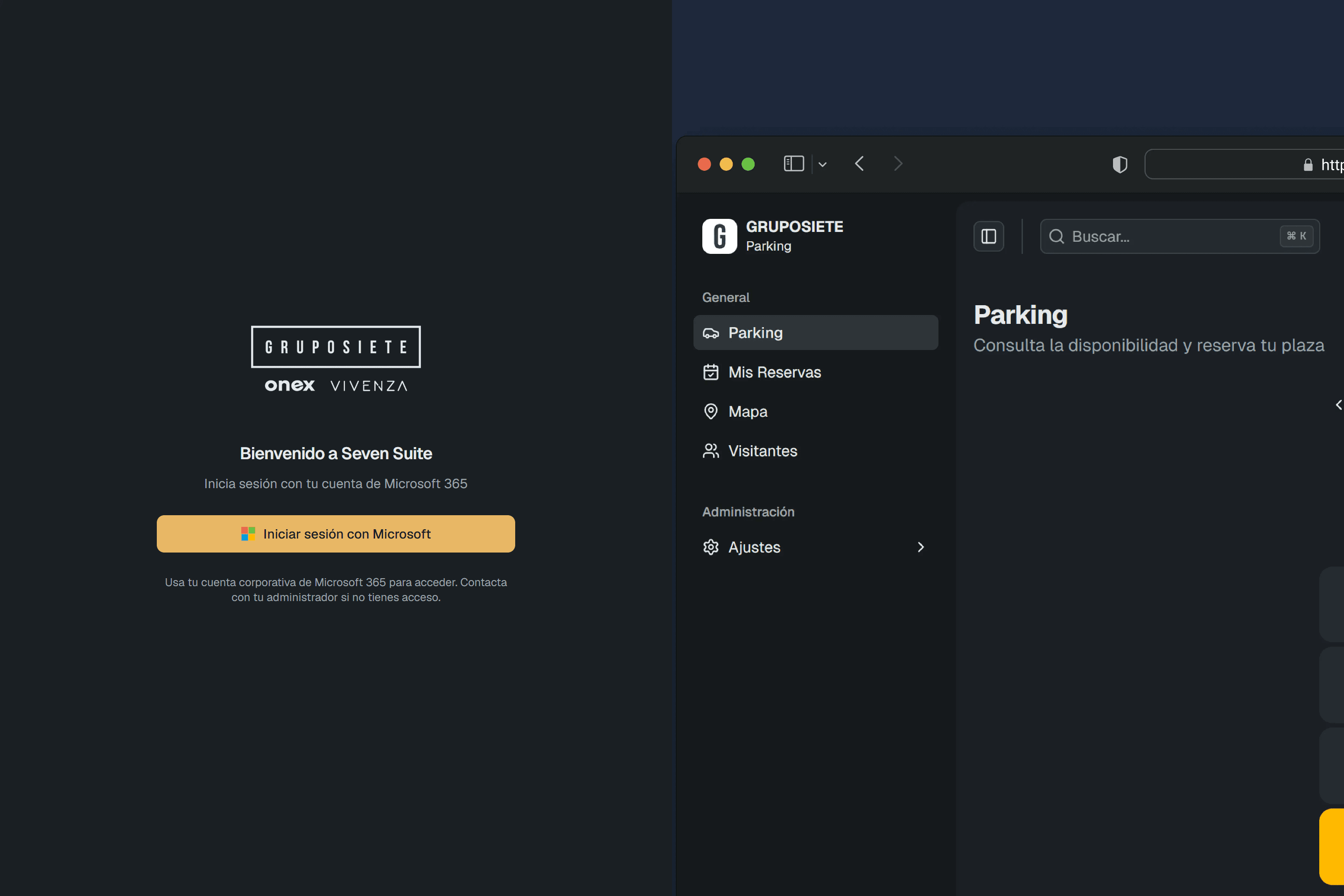Click the onex brand logo
Image resolution: width=1344 pixels, height=896 pixels.
(x=290, y=386)
